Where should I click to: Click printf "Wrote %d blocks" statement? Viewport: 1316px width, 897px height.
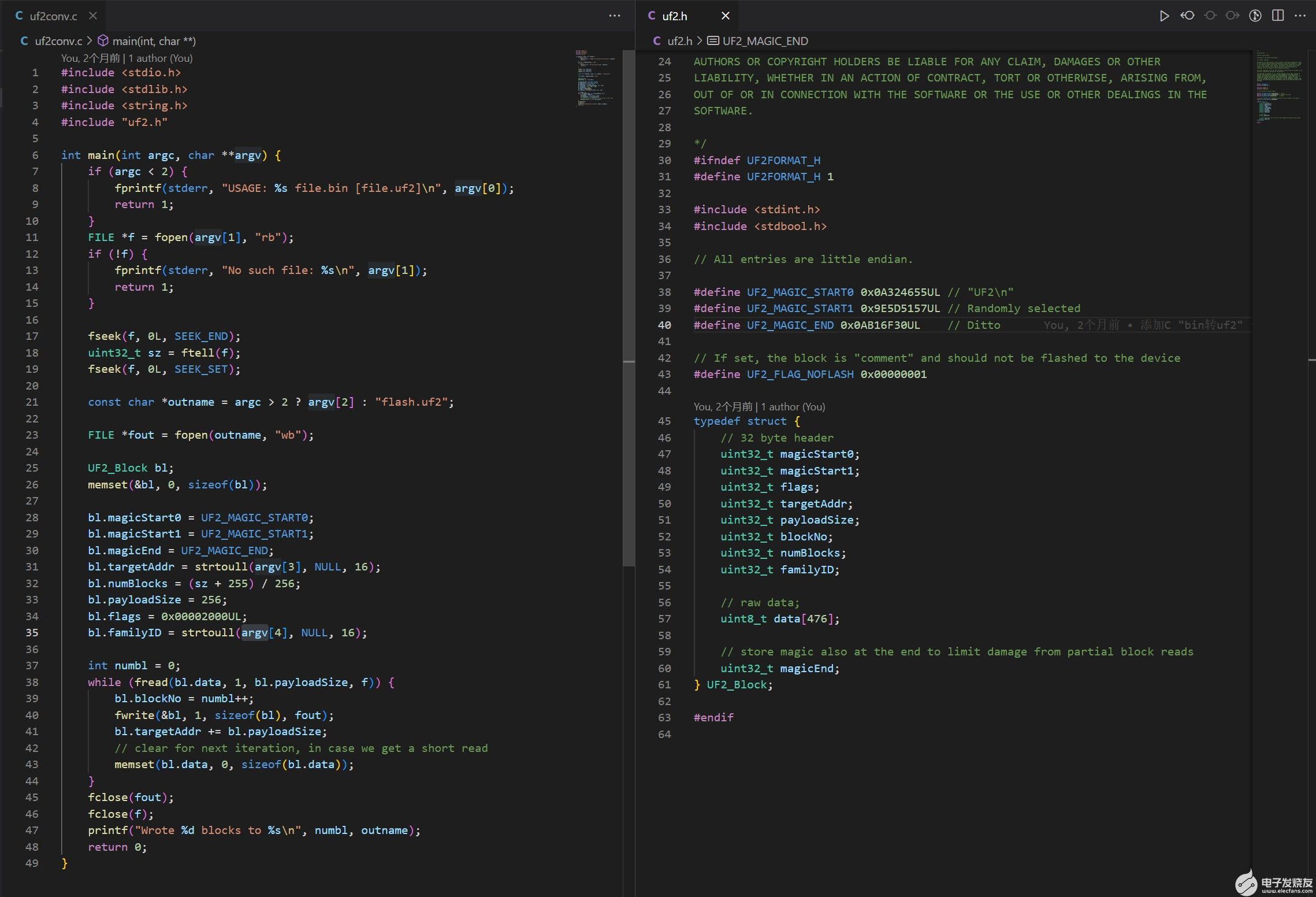click(254, 830)
